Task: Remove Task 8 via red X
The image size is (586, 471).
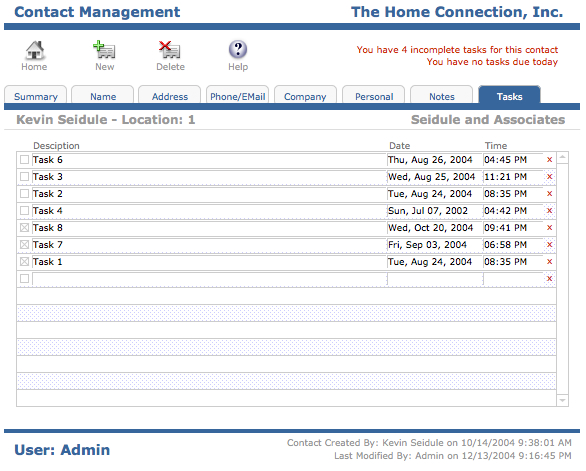Action: pos(549,228)
